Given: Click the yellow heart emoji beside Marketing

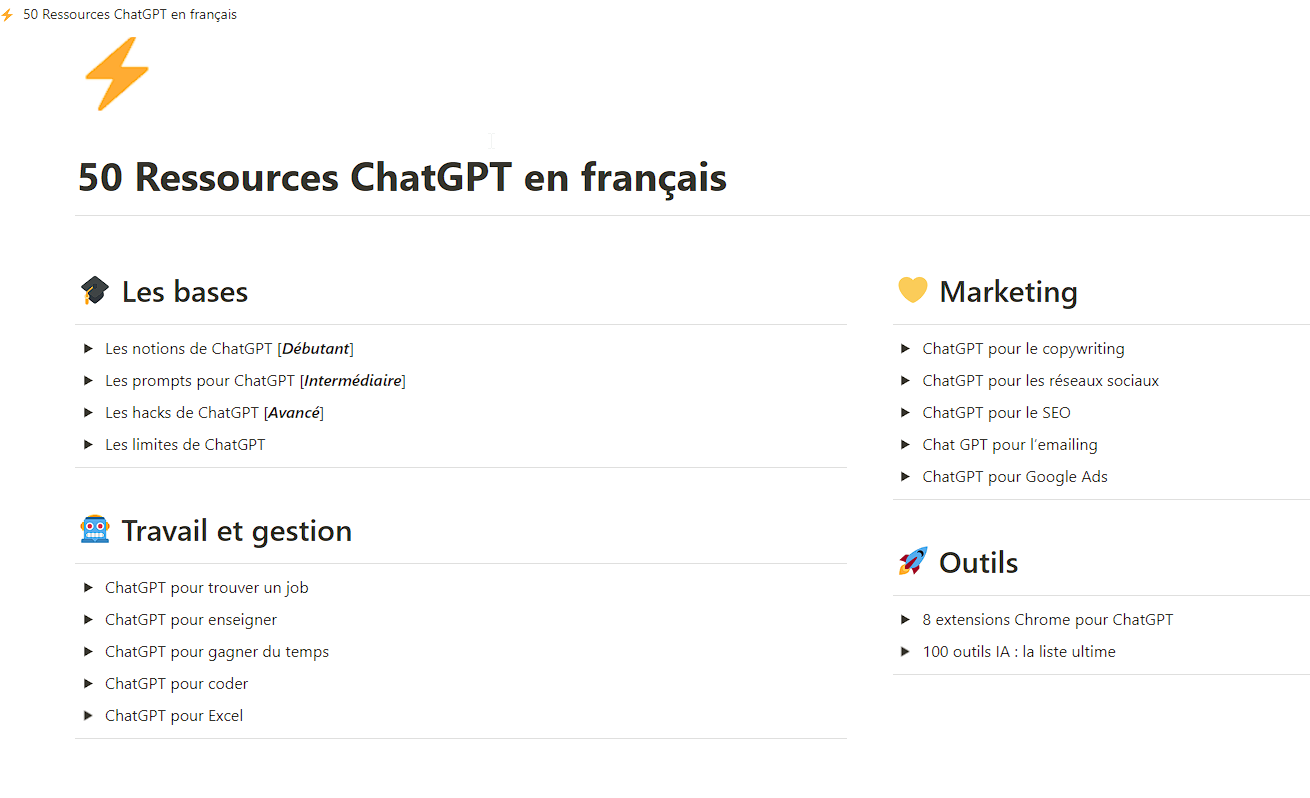Looking at the screenshot, I should [x=912, y=291].
